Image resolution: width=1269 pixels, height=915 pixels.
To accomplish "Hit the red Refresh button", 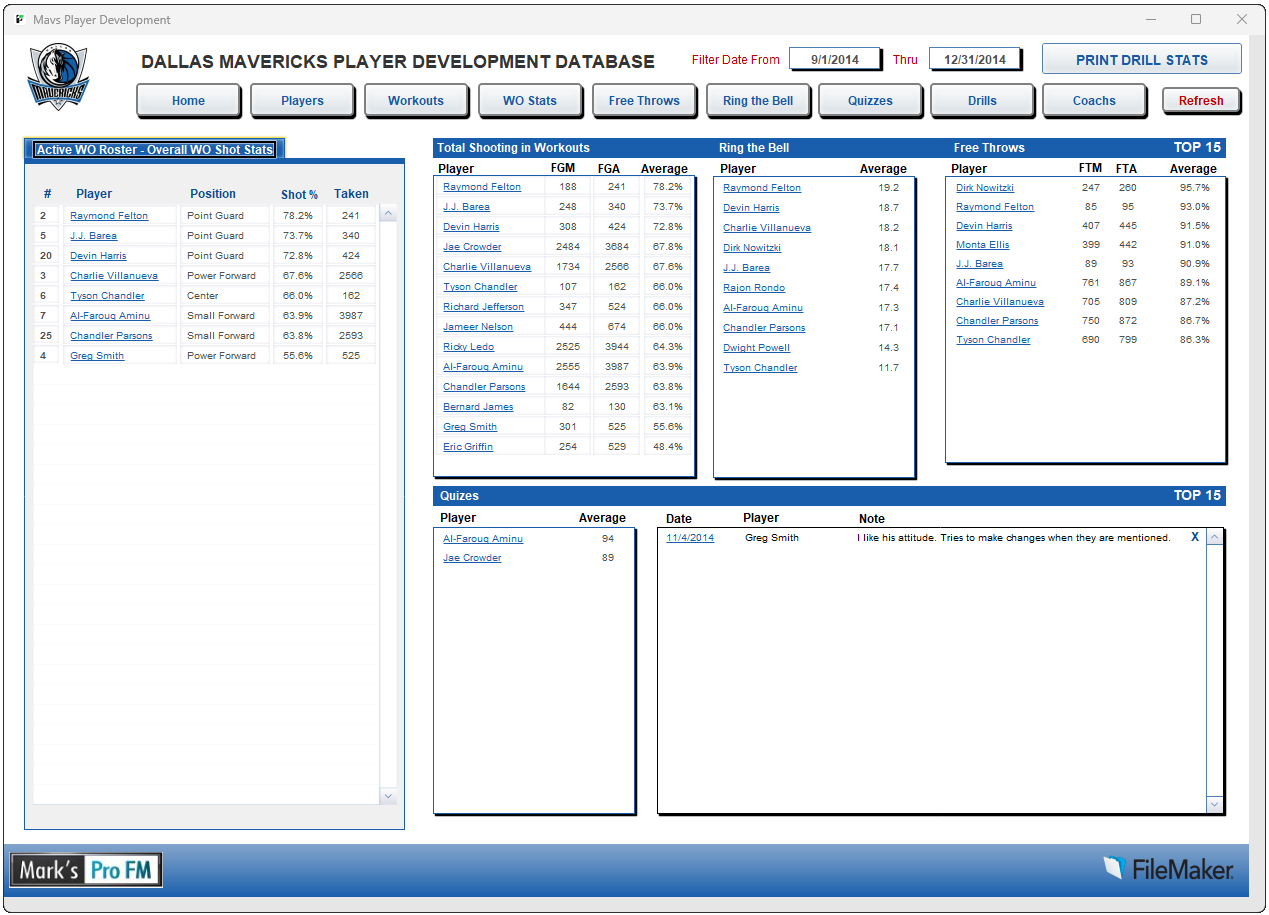I will point(1200,101).
